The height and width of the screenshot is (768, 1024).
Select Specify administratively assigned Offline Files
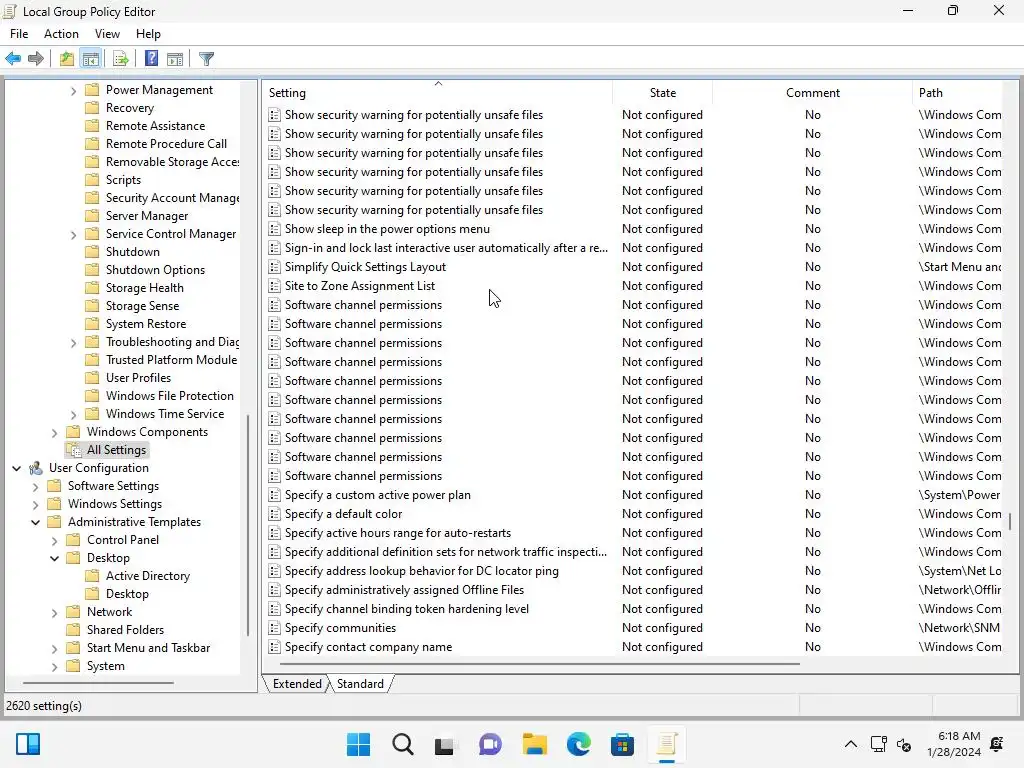[x=404, y=590]
